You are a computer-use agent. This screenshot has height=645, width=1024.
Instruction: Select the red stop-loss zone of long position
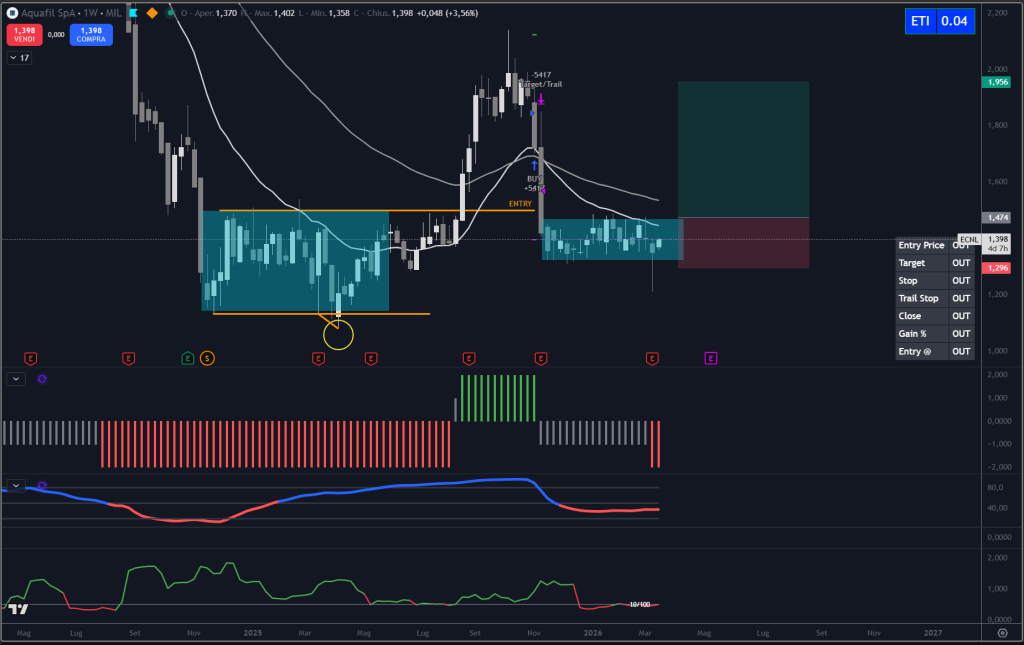743,242
